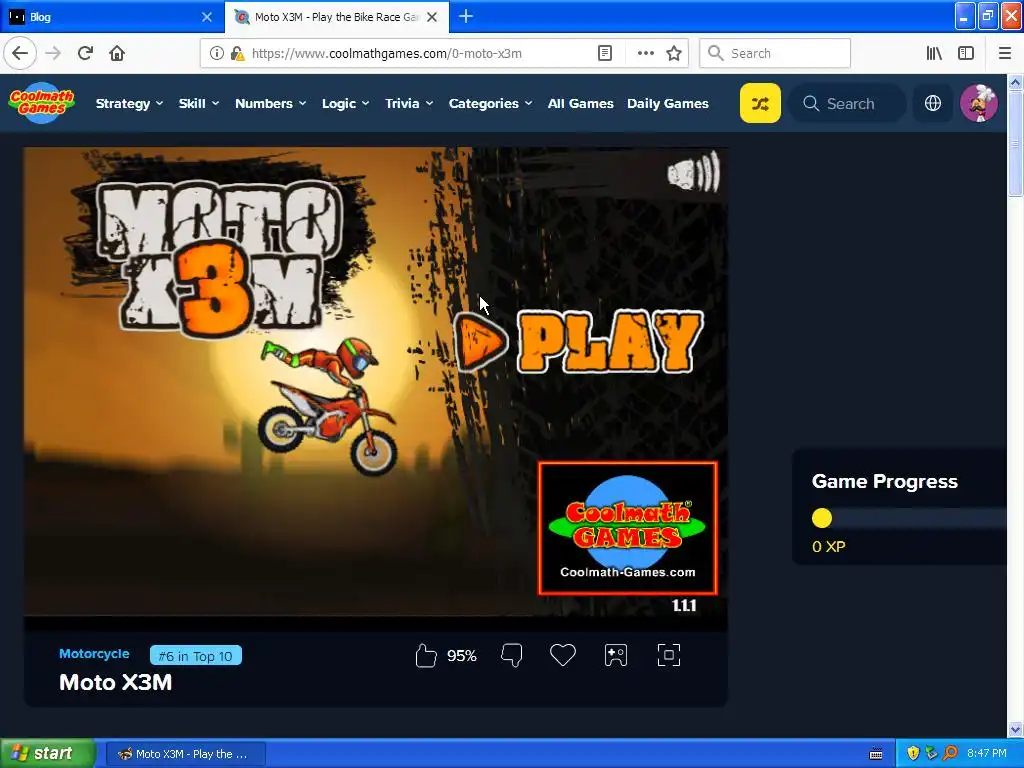Click the Coolmath-Games.com logo in game

627,528
